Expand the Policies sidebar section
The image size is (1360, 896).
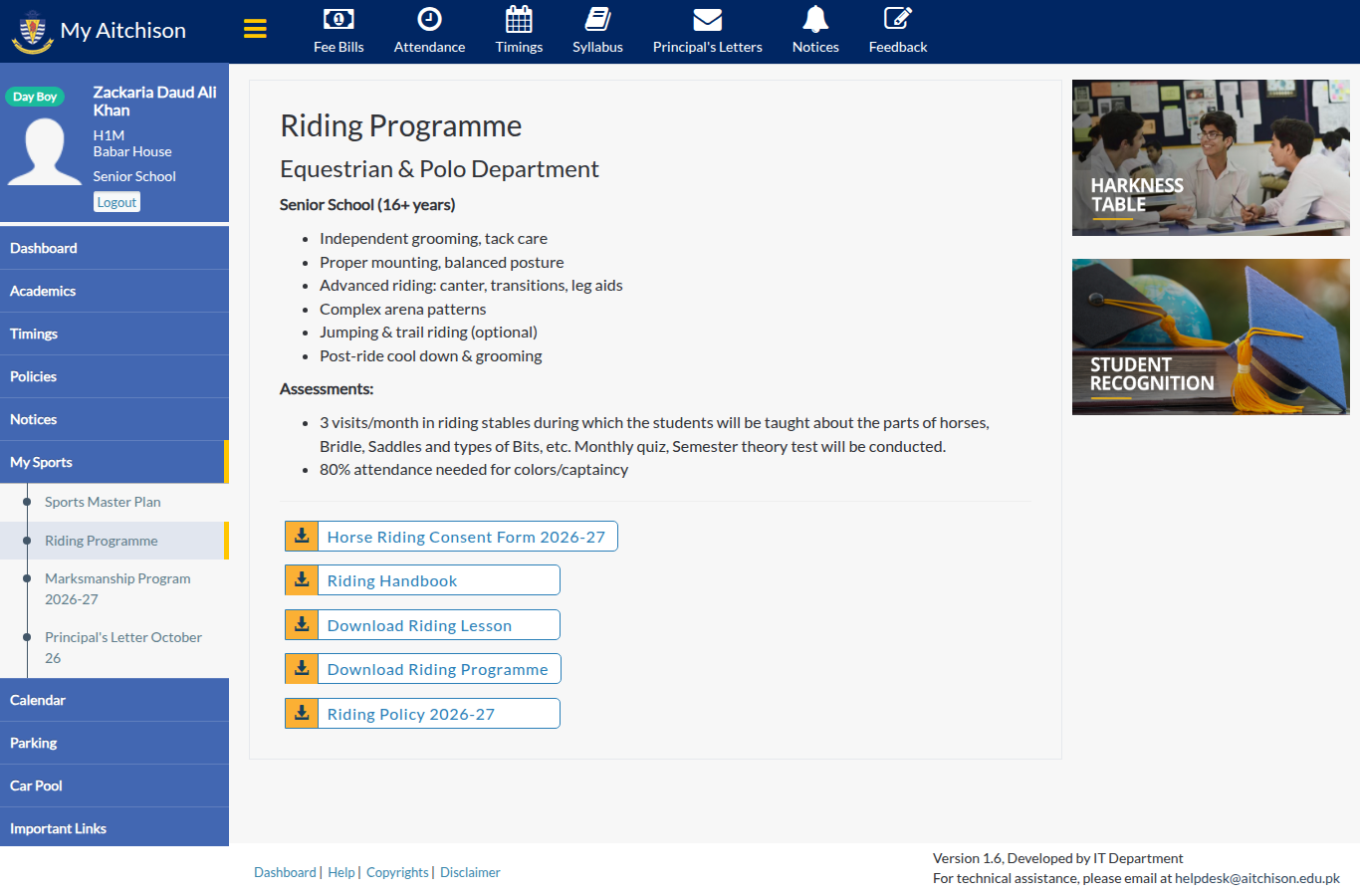114,376
